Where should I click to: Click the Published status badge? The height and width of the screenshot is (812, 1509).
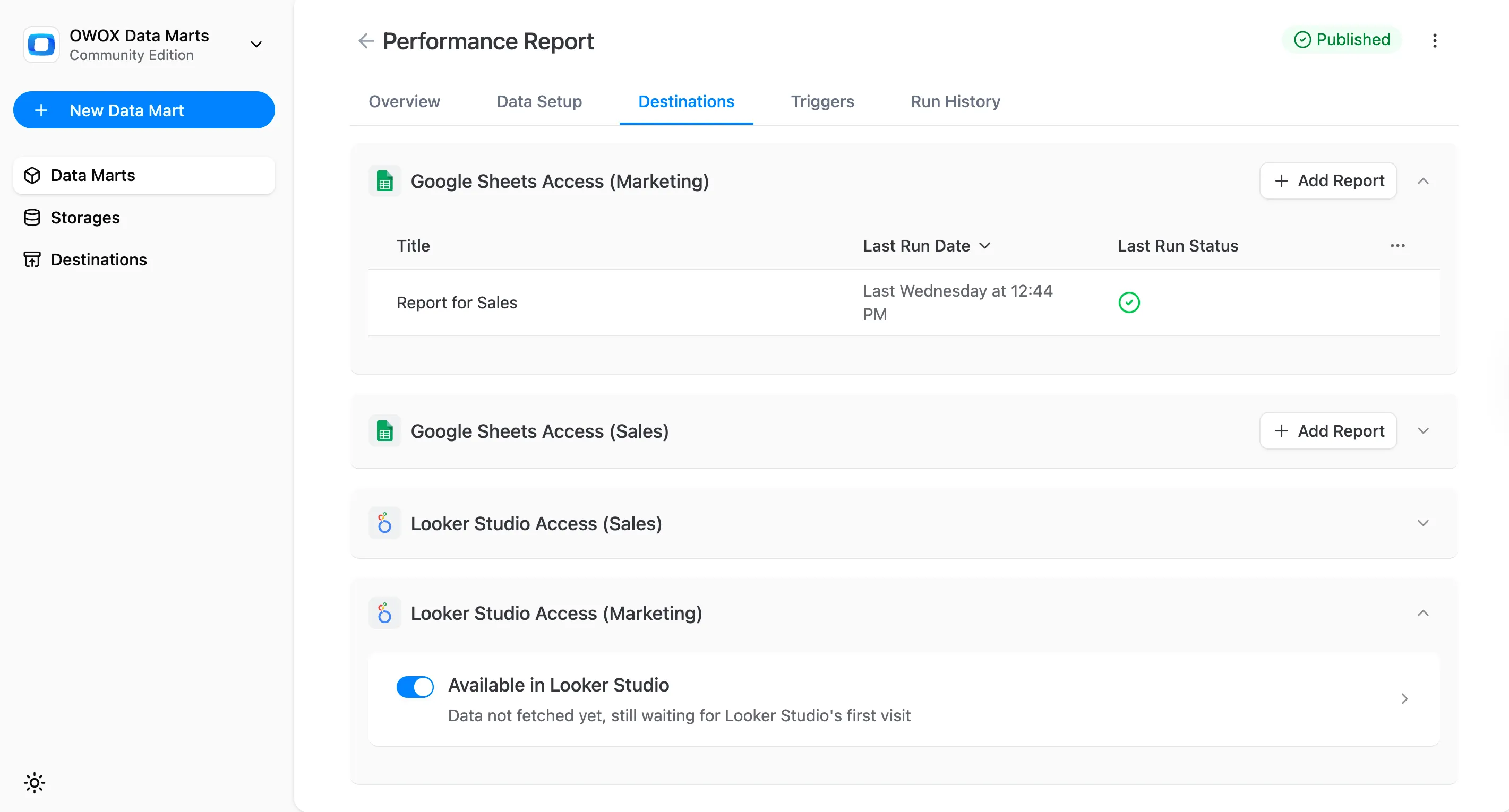pos(1343,39)
